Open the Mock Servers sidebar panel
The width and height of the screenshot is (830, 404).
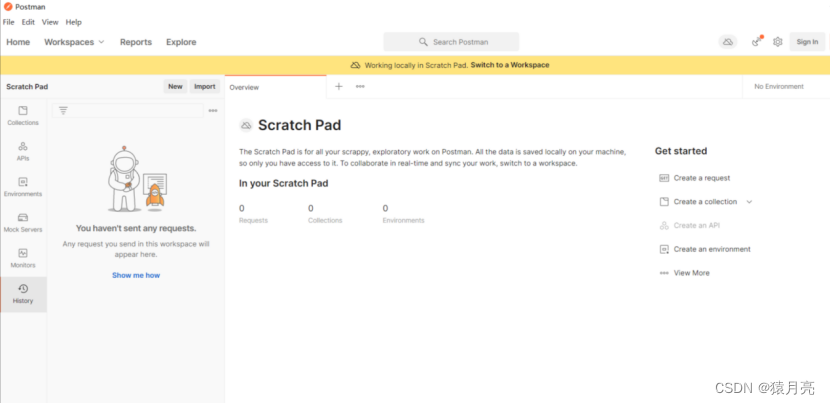tap(23, 222)
